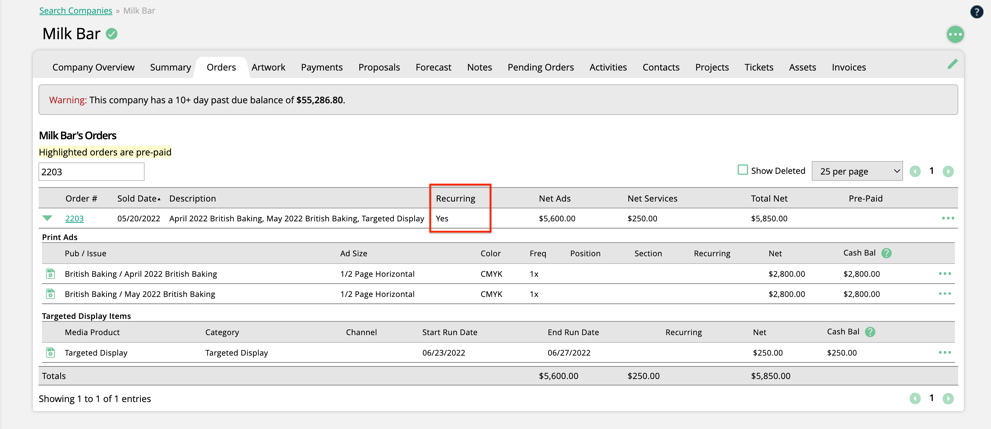Screen dimensions: 991x429
Task: Open document icon for May 2022 British Baking
Action: point(50,294)
